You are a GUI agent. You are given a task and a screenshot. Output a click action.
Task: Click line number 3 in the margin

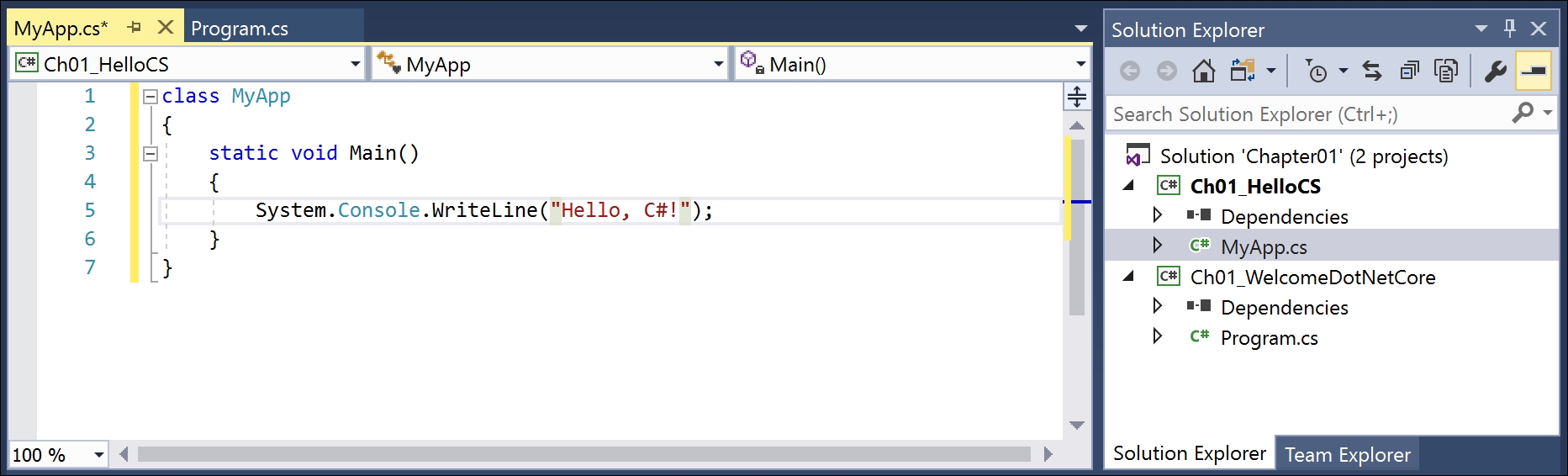[x=90, y=153]
